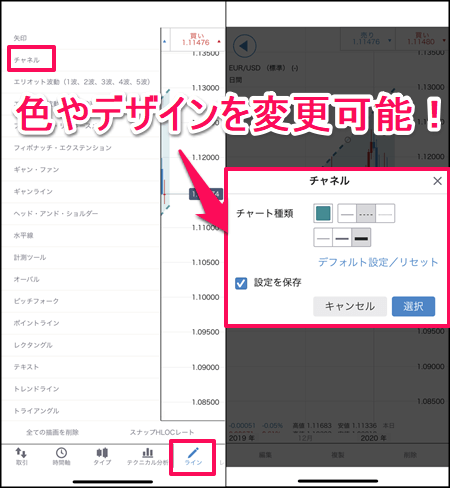Image resolution: width=450 pixels, height=488 pixels.
Task: Tap the round back arrow button
Action: (x=245, y=46)
